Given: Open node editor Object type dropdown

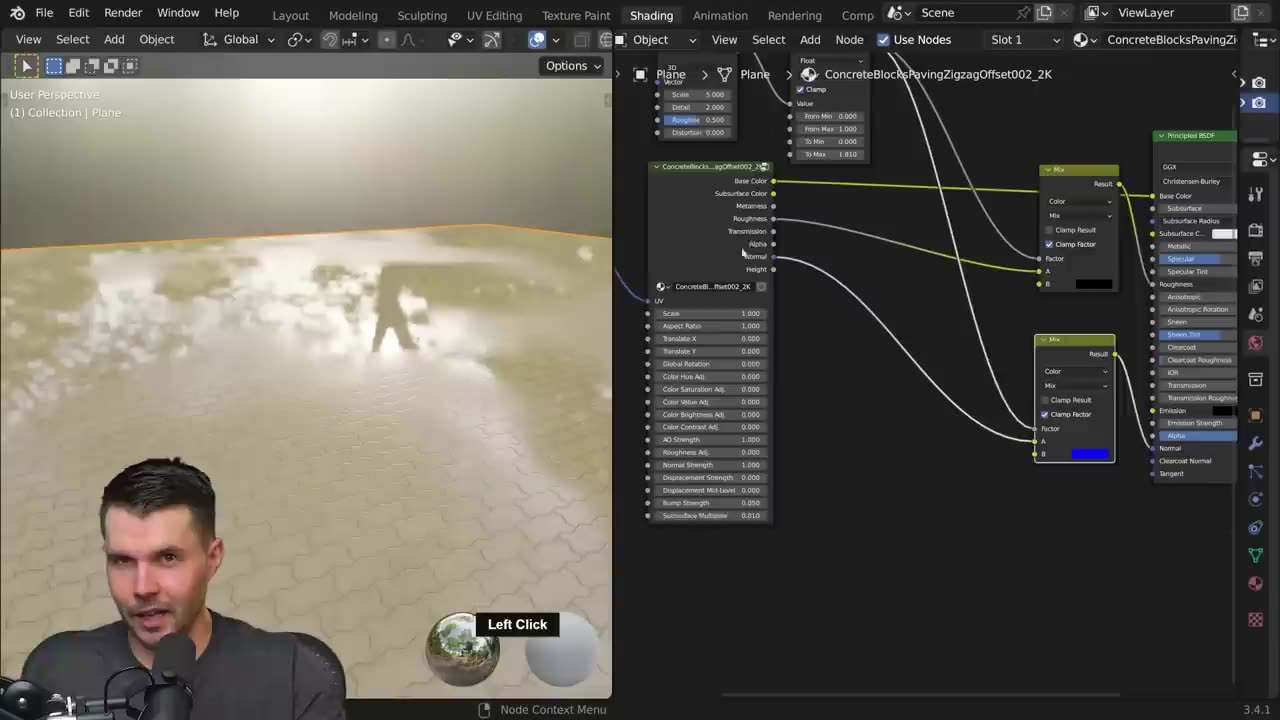Looking at the screenshot, I should [x=656, y=40].
